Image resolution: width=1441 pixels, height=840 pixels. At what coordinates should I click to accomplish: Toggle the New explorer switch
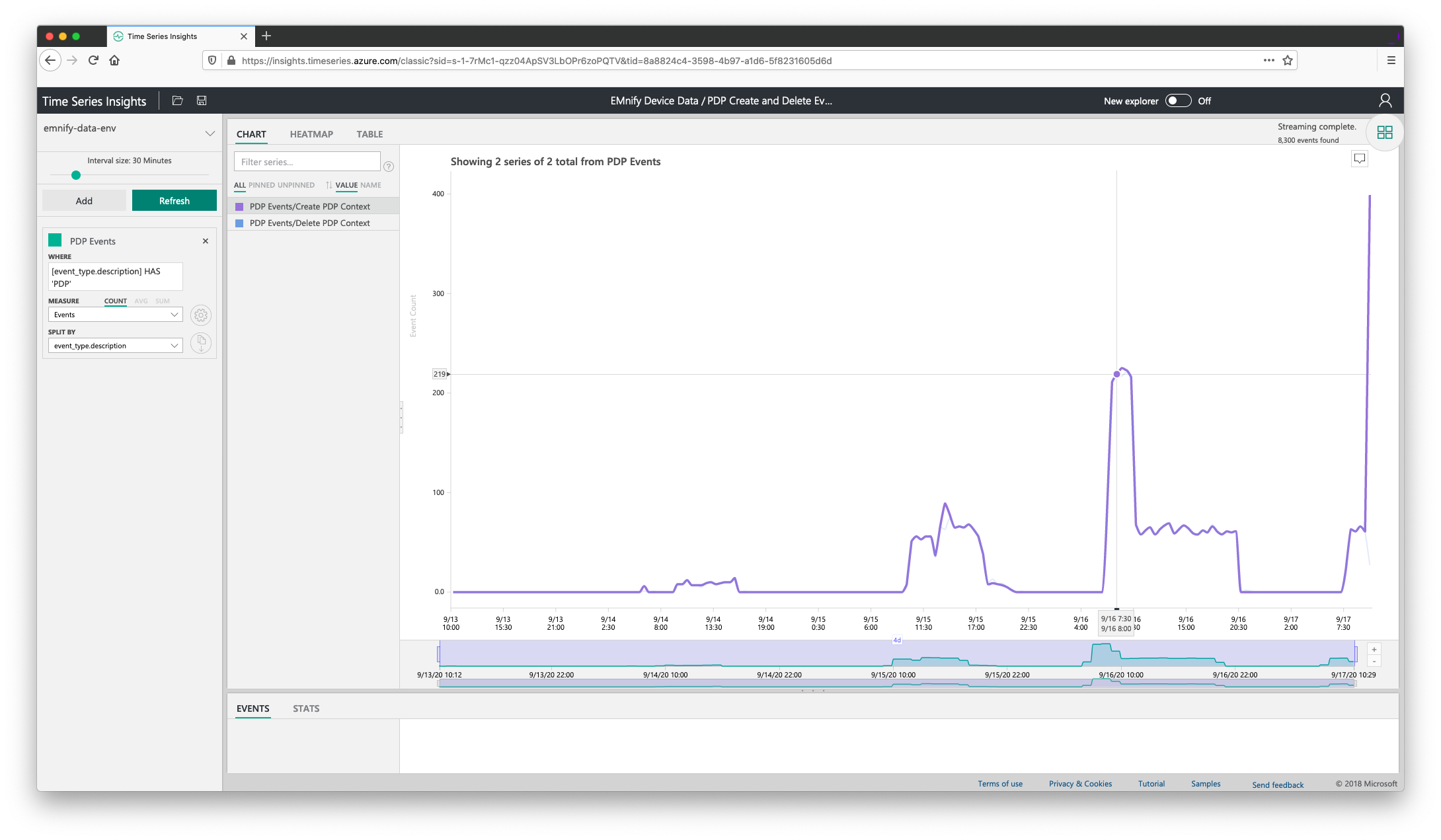coord(1178,100)
